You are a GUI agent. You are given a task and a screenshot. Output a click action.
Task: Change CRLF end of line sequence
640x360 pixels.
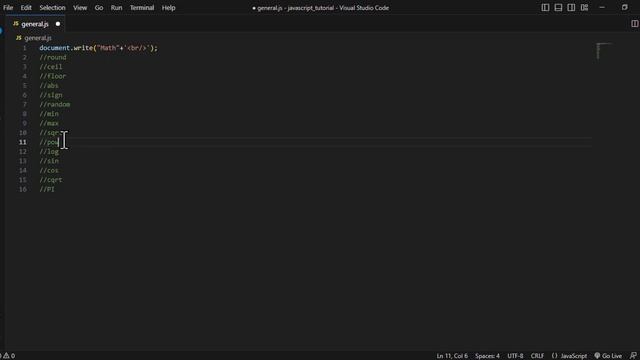[537, 356]
